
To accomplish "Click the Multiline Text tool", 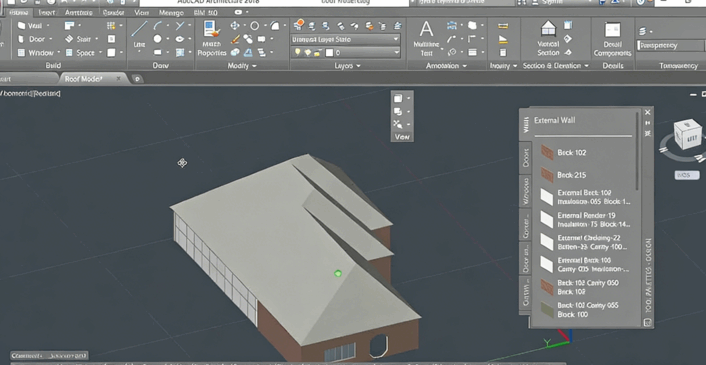I will (x=426, y=39).
